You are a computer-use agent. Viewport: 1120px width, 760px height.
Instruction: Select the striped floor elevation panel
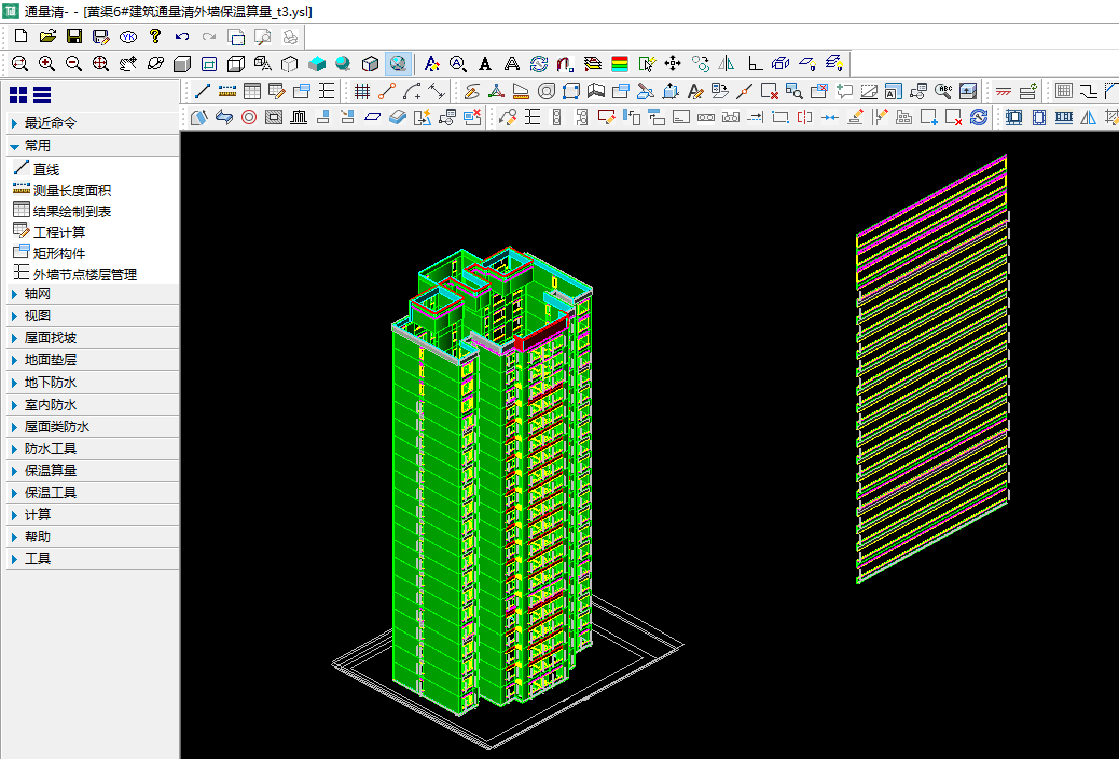(932, 368)
